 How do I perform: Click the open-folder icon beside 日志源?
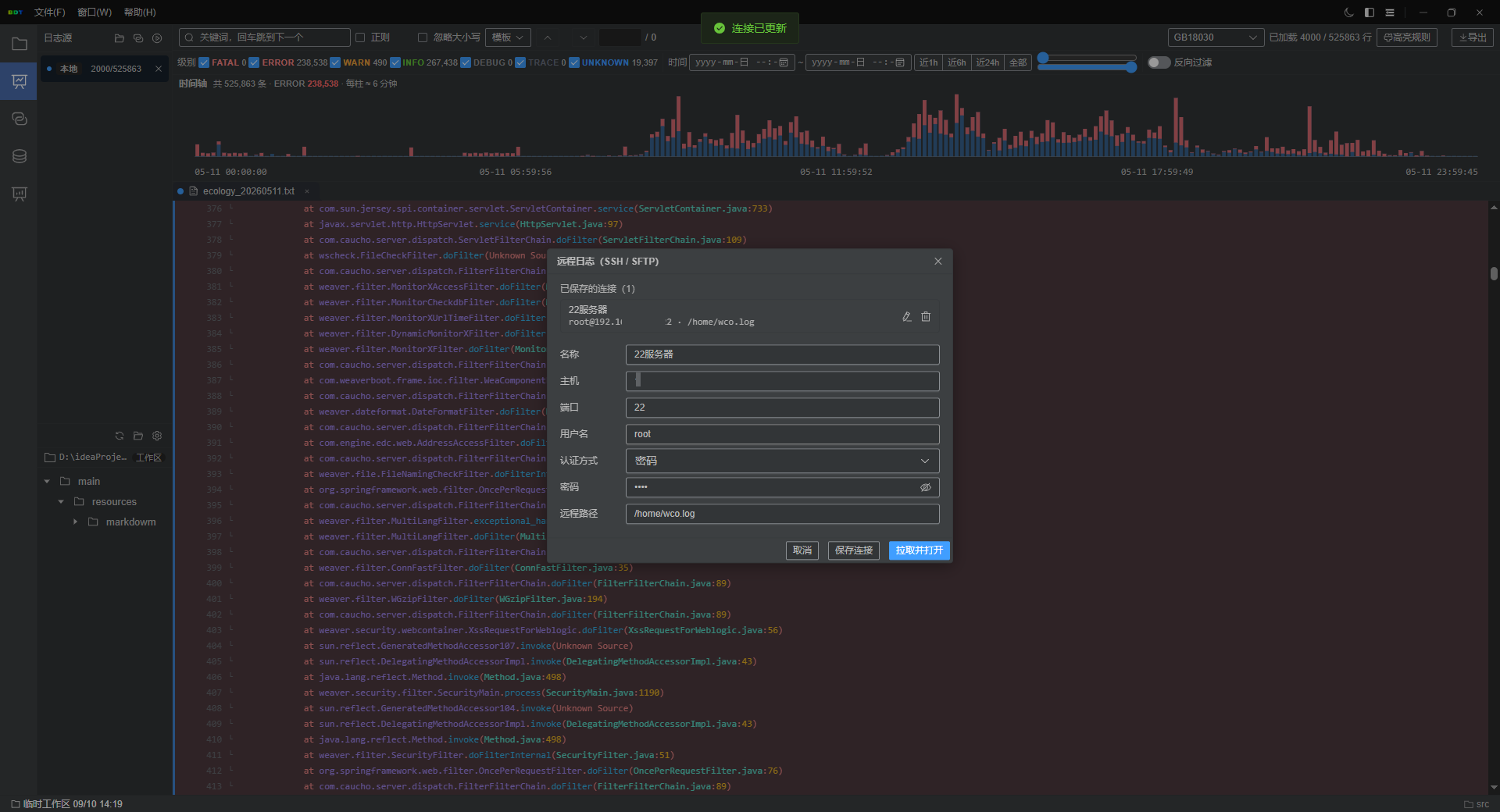click(x=120, y=38)
